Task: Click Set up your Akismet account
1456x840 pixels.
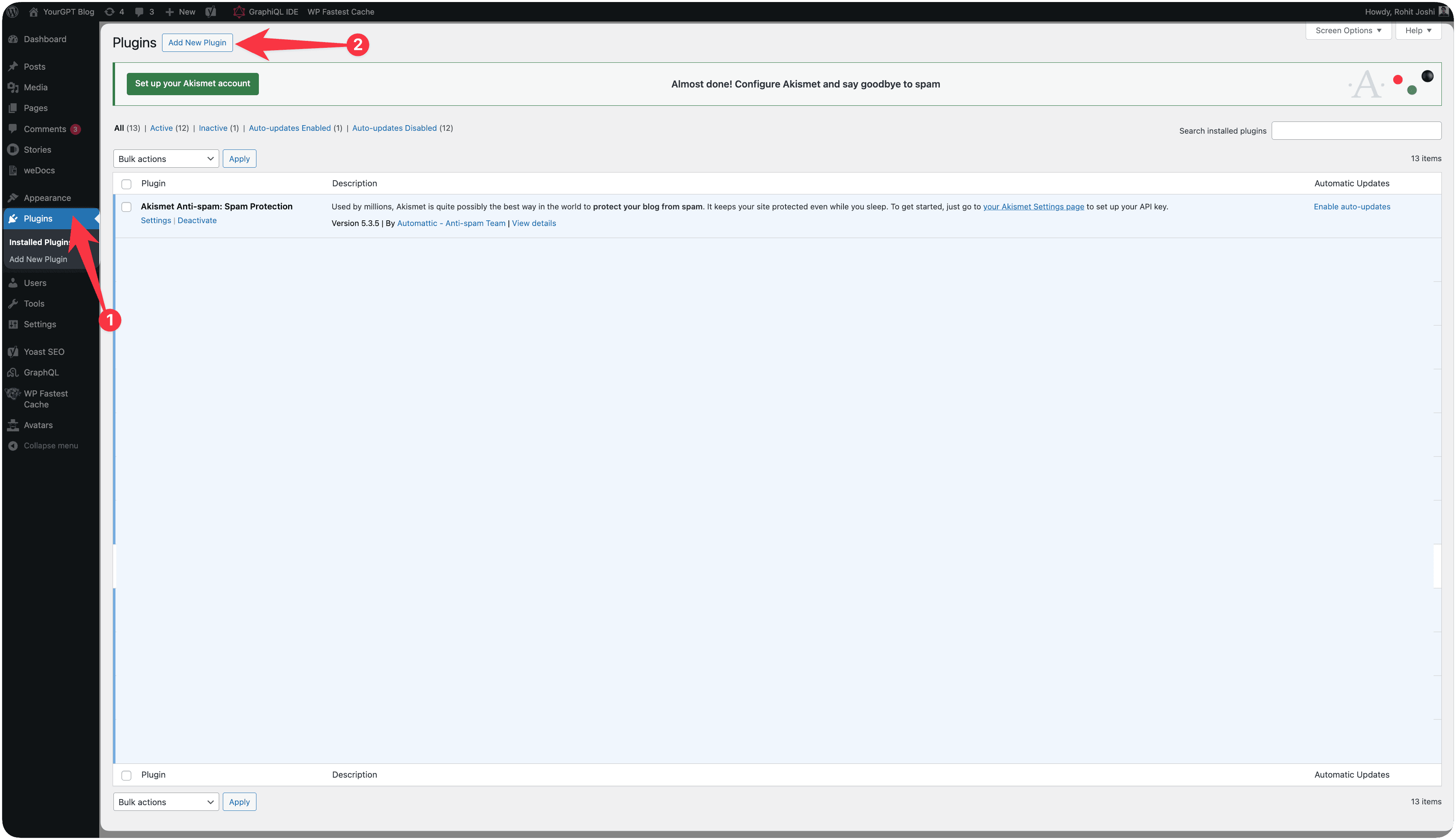Action: click(x=192, y=84)
